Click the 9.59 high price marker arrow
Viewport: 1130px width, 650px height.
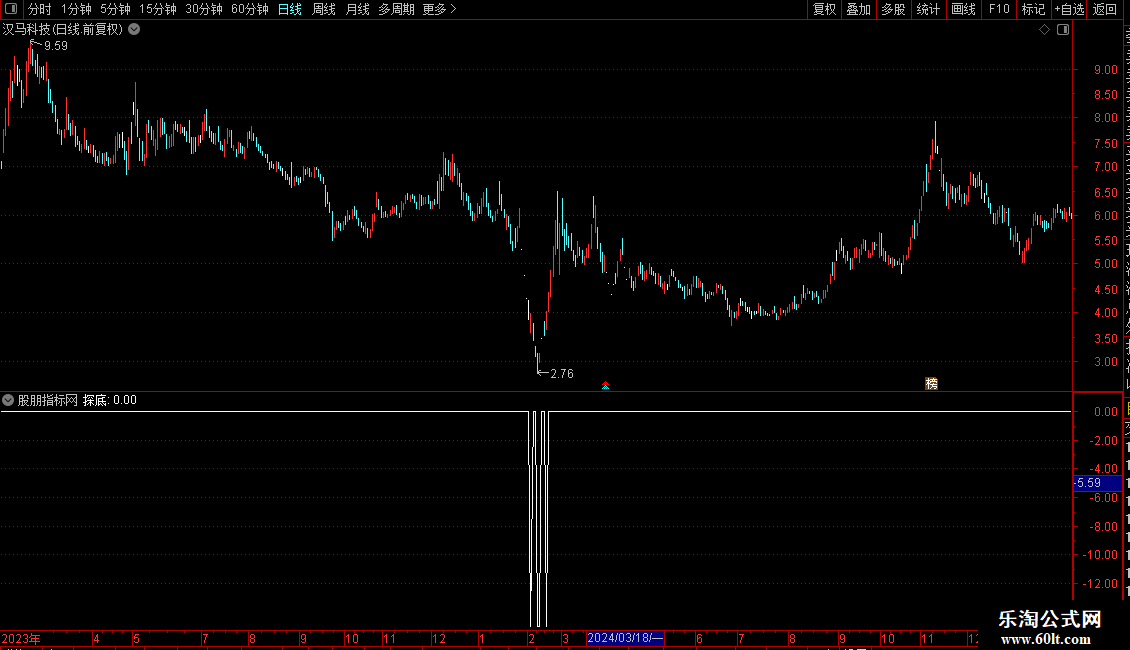pyautogui.click(x=35, y=44)
